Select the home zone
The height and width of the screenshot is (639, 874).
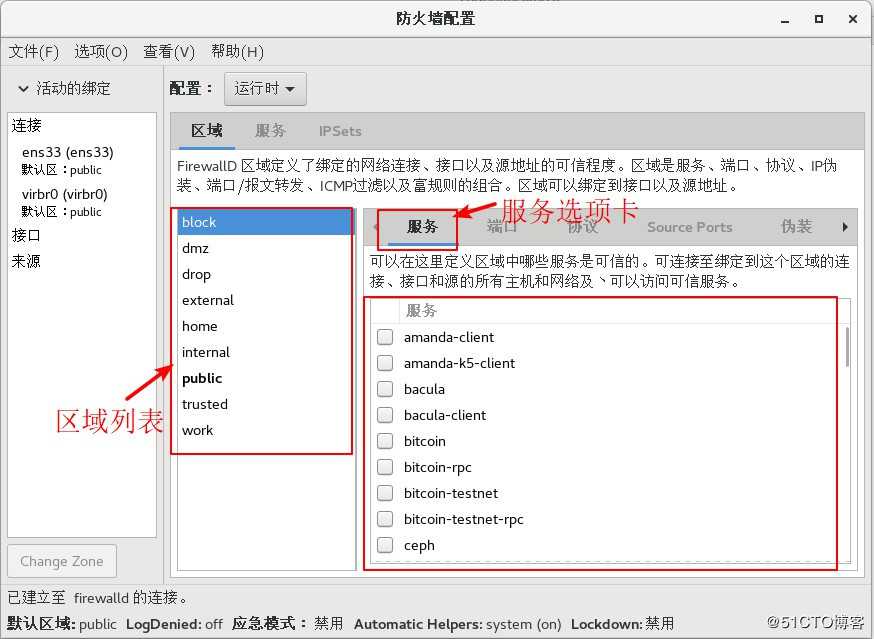point(265,326)
